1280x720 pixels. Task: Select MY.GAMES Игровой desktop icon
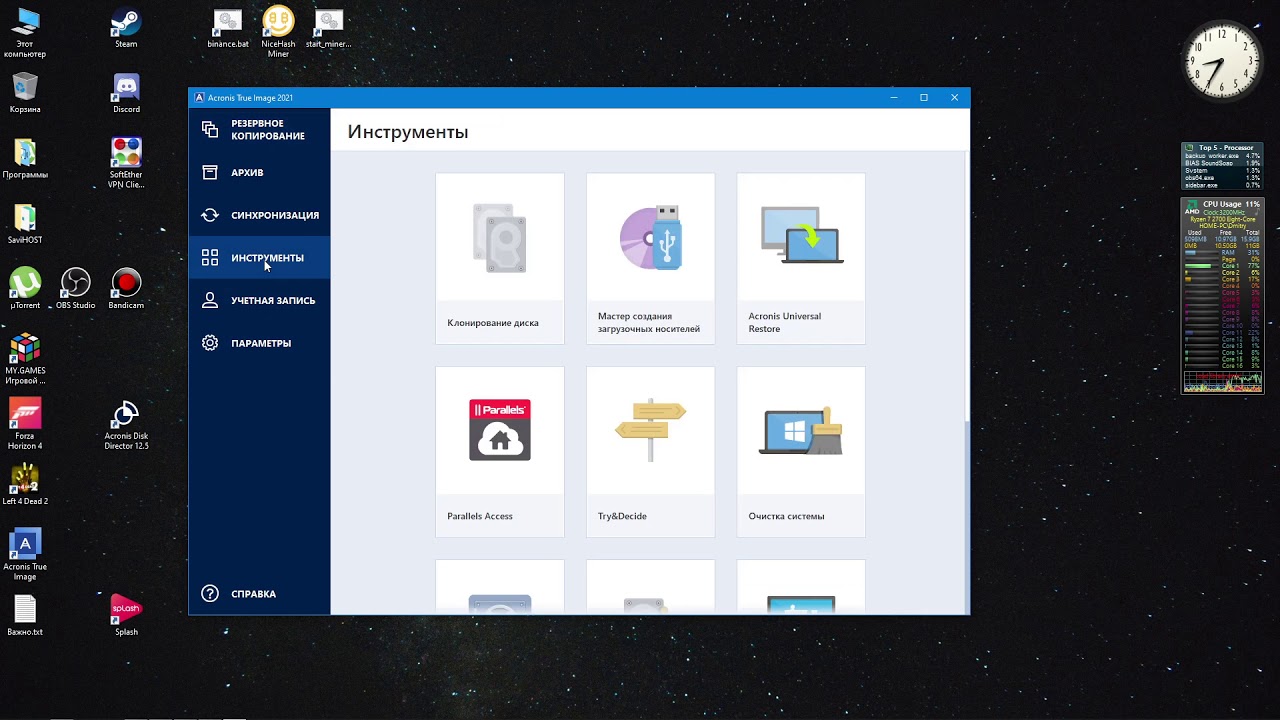25,360
